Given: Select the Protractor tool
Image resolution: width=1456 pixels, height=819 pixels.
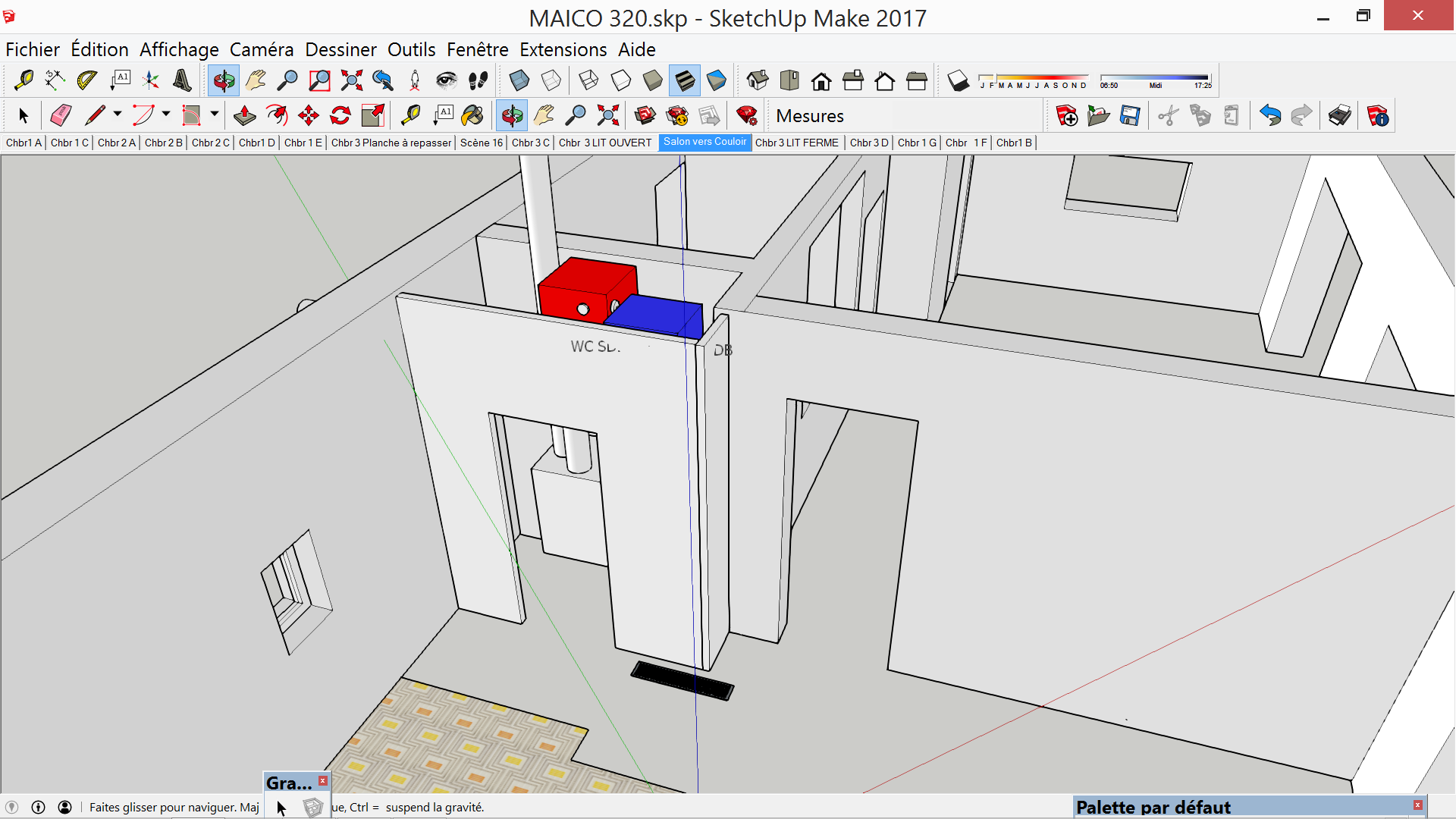Looking at the screenshot, I should [x=87, y=80].
